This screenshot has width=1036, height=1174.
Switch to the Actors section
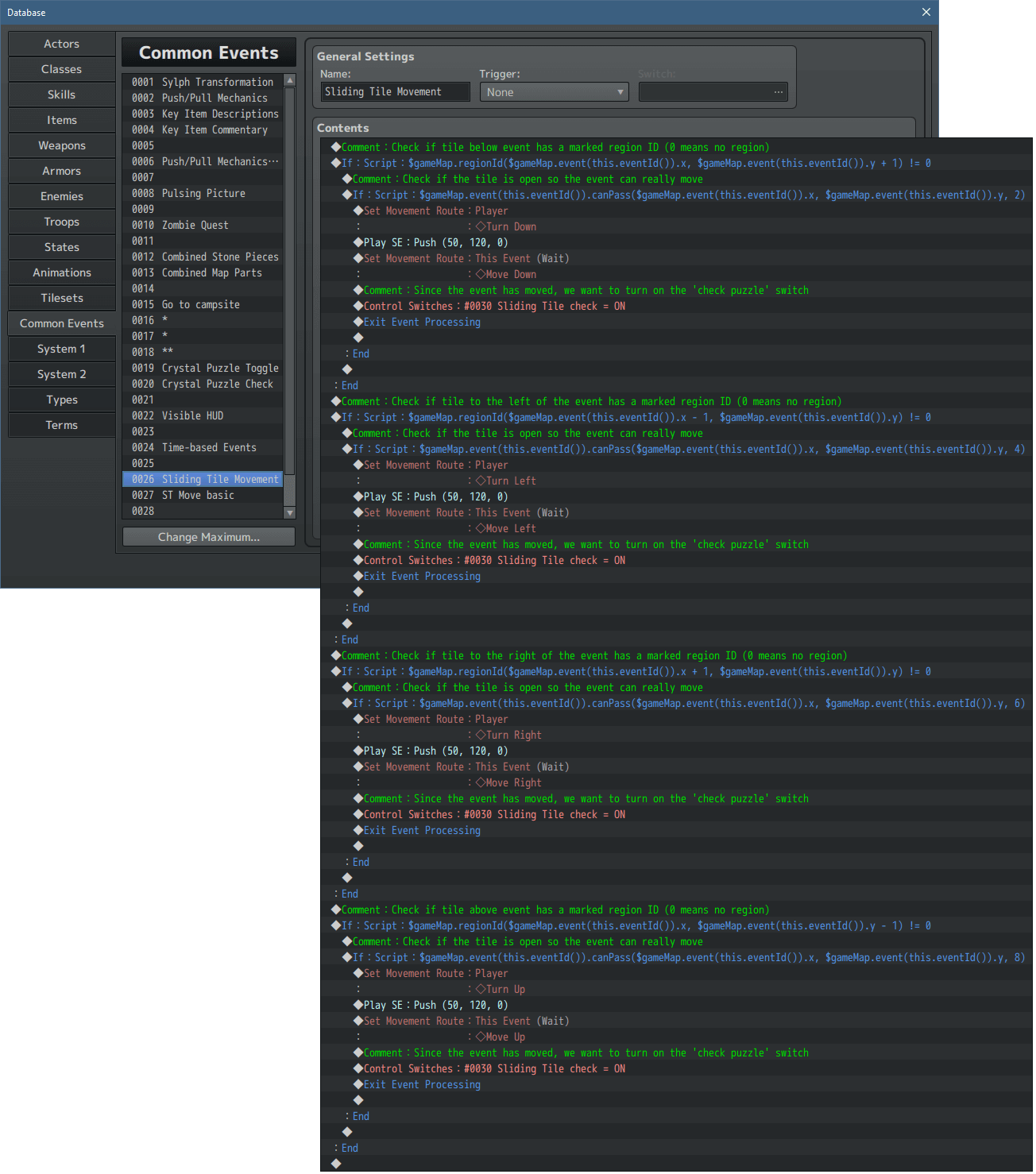pyautogui.click(x=61, y=44)
